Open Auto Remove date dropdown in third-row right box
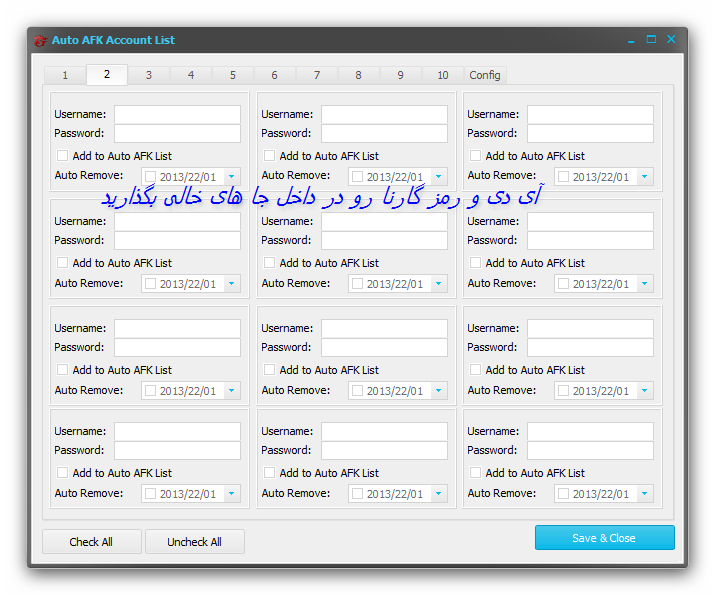 [x=645, y=391]
